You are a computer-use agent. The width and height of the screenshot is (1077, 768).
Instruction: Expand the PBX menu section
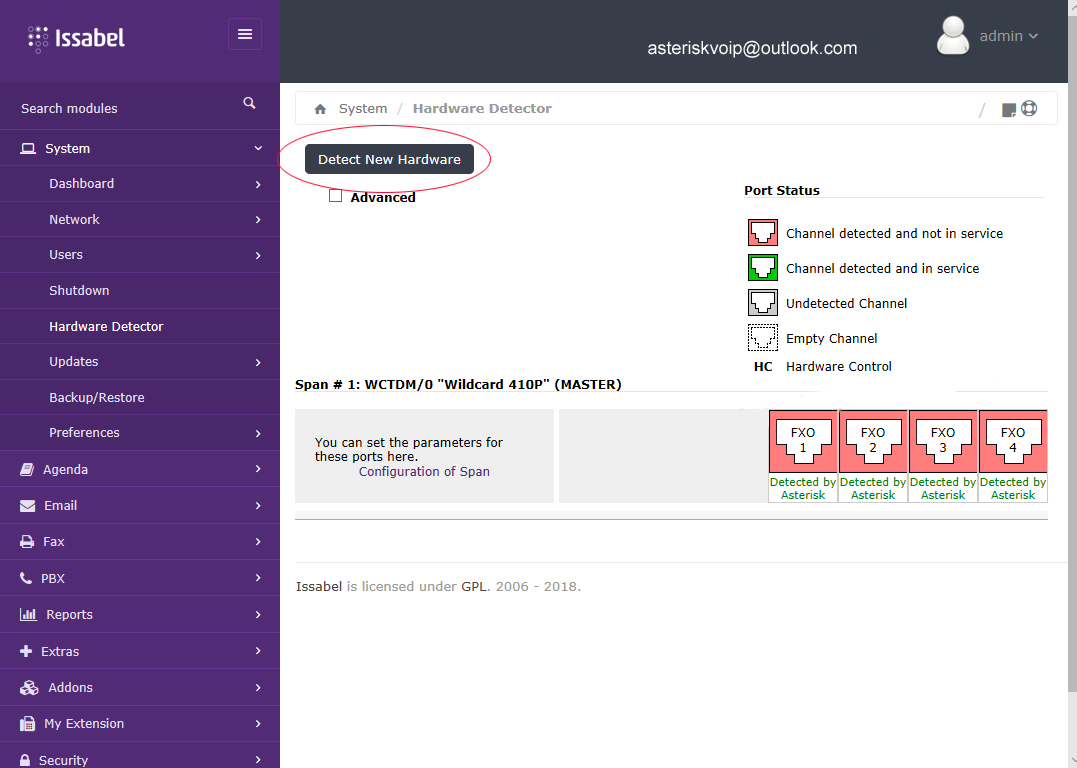[x=140, y=578]
